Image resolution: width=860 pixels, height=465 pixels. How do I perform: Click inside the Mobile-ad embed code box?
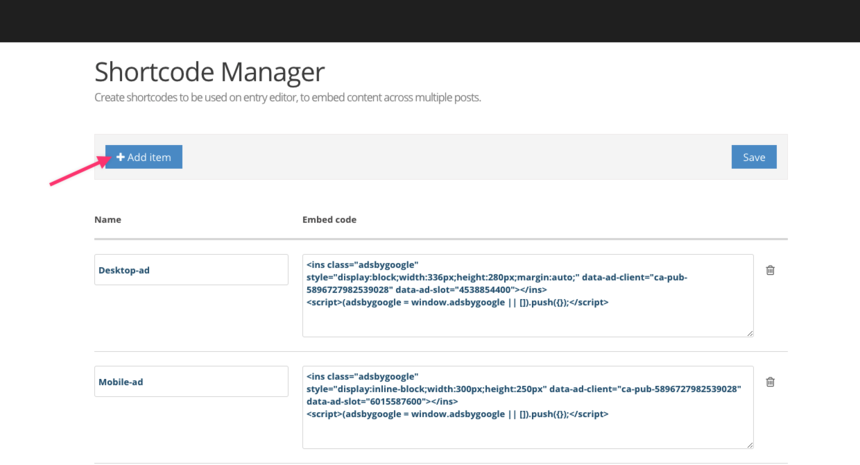[x=527, y=432]
